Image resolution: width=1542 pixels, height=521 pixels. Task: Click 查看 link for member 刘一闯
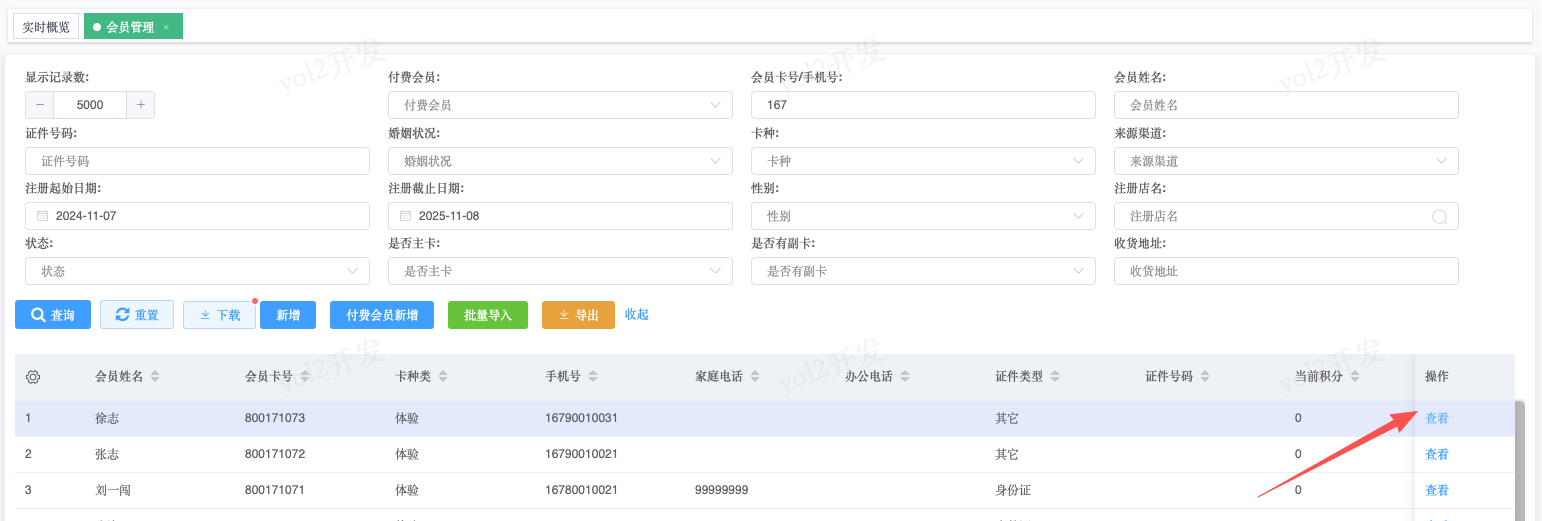click(x=1437, y=490)
